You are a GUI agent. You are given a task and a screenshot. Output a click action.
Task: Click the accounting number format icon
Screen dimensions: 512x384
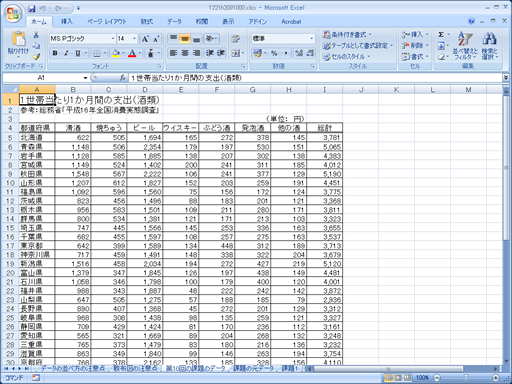(257, 53)
